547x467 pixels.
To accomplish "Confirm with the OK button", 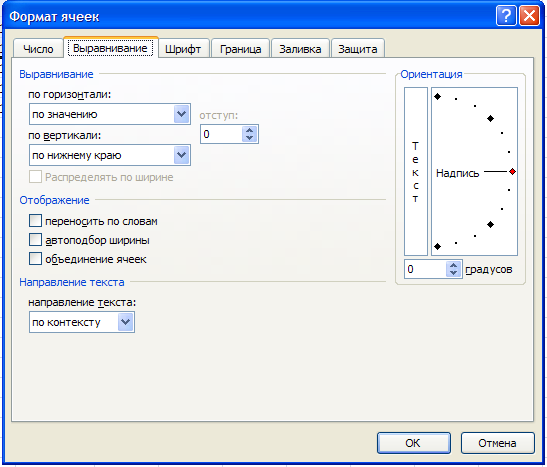I will coord(413,443).
